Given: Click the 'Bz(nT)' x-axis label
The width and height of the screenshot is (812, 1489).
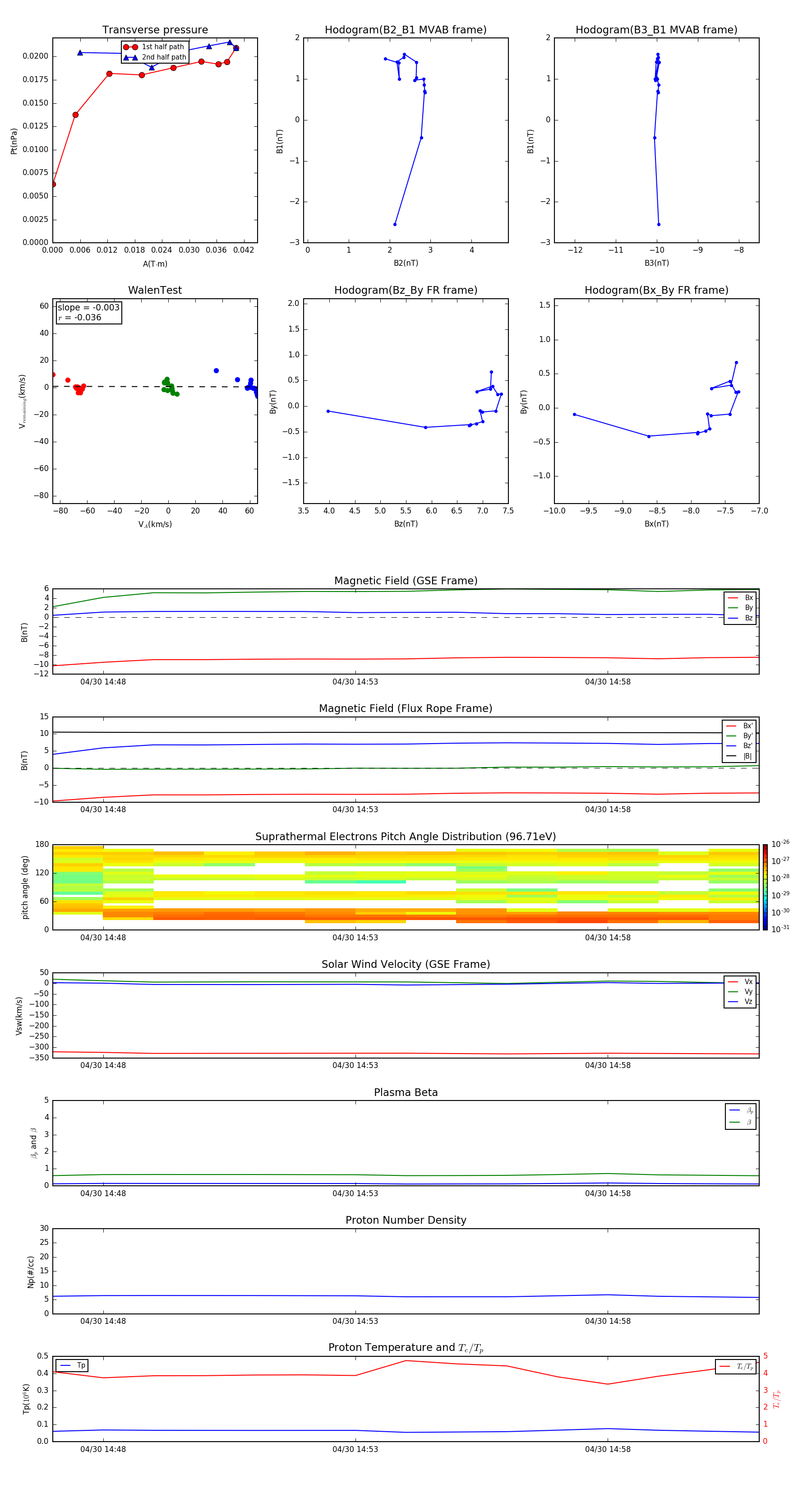Looking at the screenshot, I should tap(406, 524).
